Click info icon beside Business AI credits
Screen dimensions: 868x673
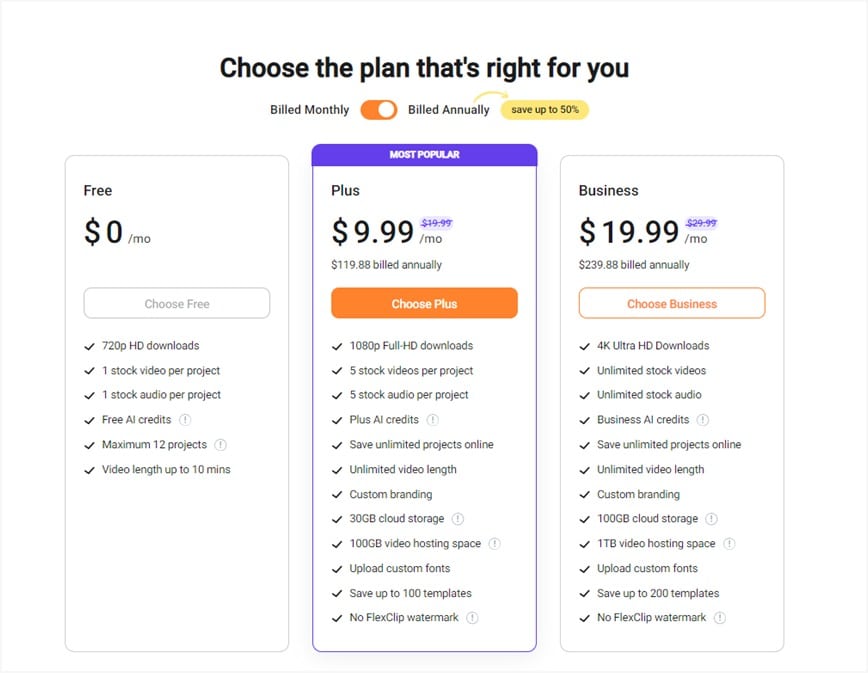tap(703, 420)
